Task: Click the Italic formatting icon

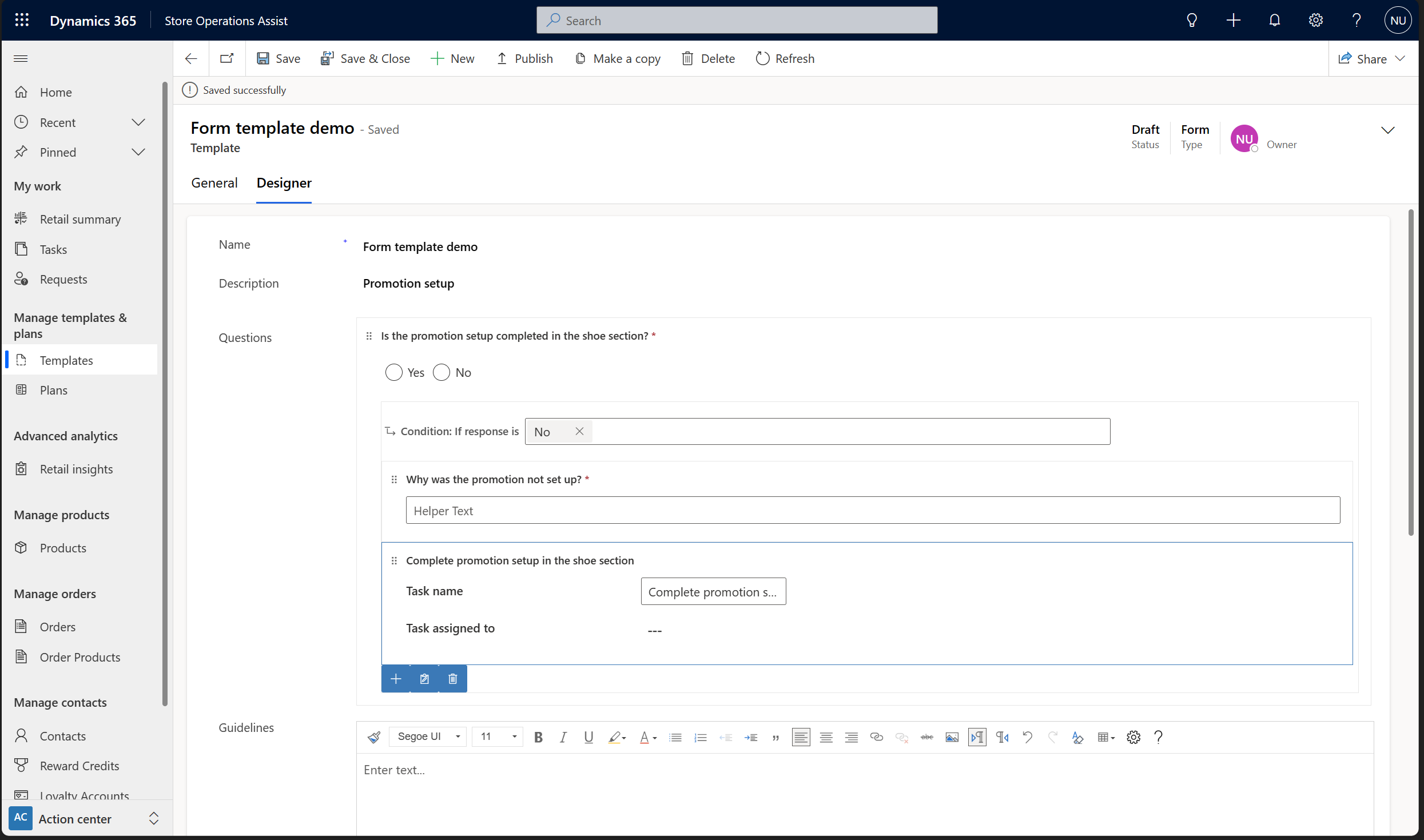Action: tap(563, 738)
